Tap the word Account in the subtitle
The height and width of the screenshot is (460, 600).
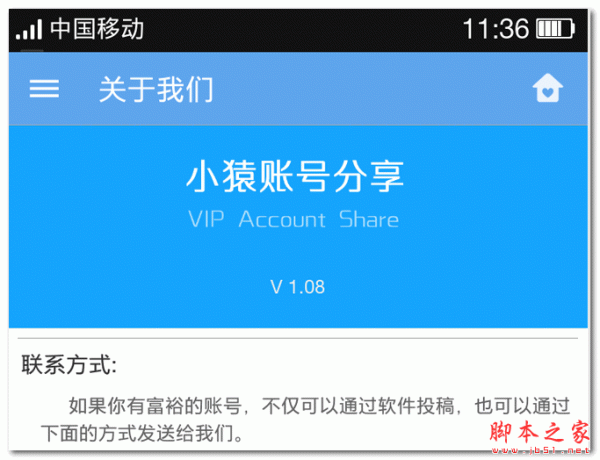[x=282, y=219]
